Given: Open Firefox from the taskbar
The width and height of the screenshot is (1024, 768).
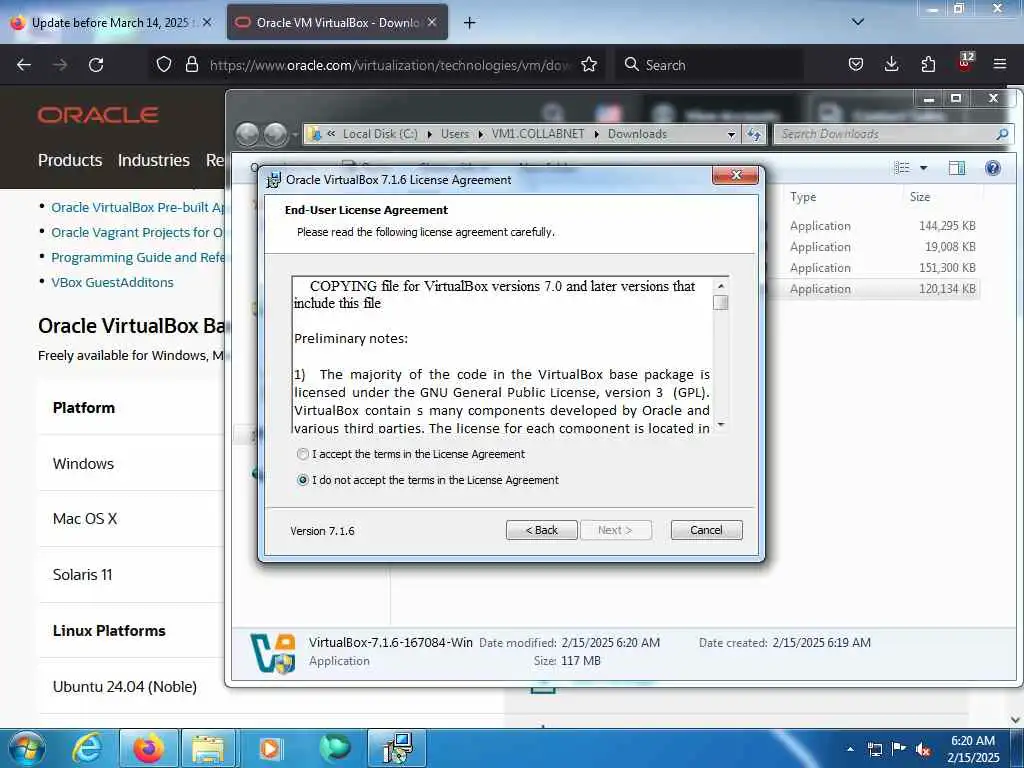Looking at the screenshot, I should tap(149, 748).
